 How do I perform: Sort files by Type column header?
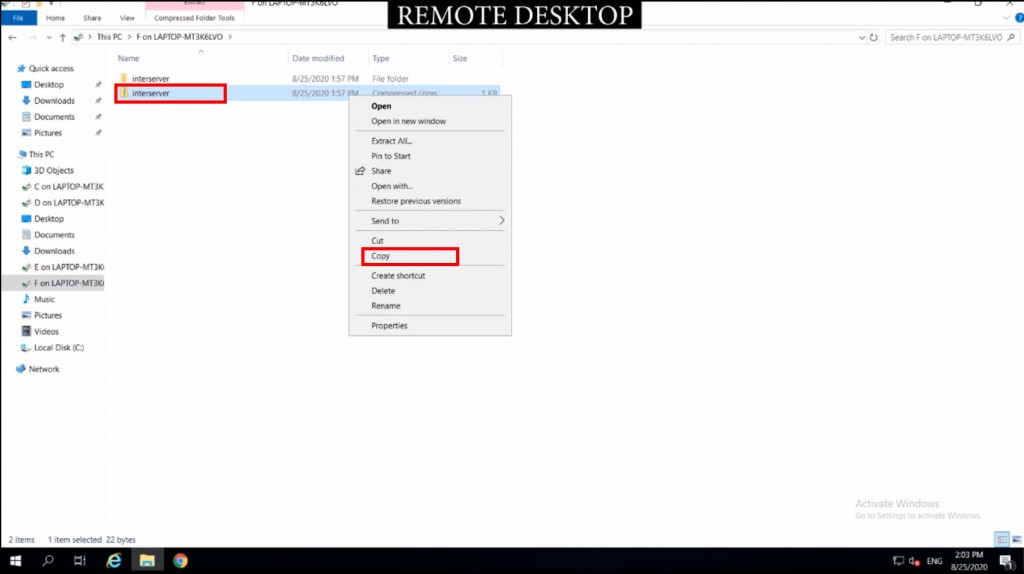[381, 58]
